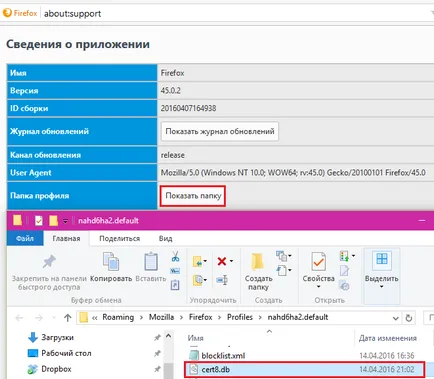Click the folder icon in Explorer title bar
This screenshot has height=379, width=434.
[17, 220]
